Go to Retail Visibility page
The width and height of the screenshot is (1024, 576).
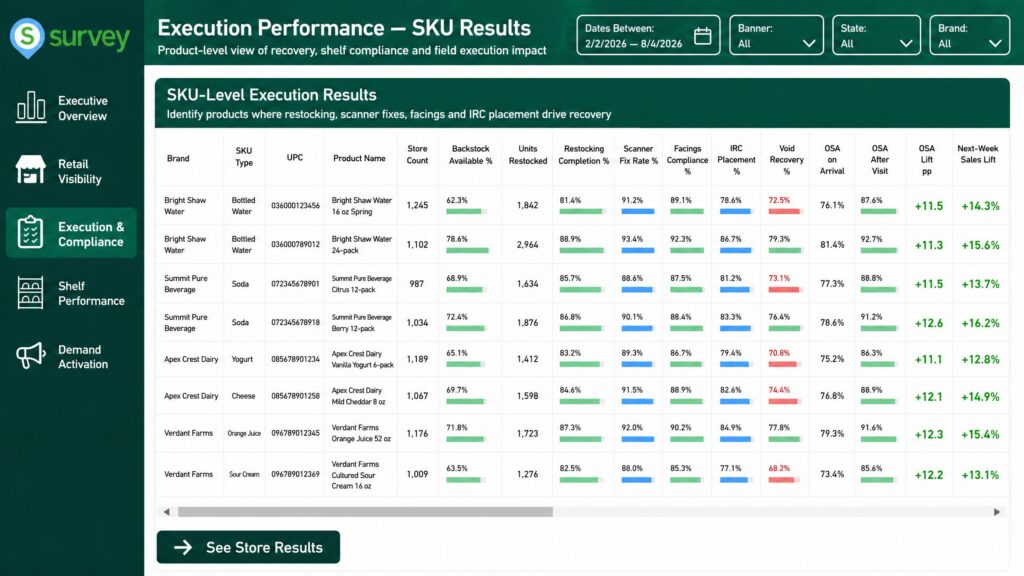[71, 171]
